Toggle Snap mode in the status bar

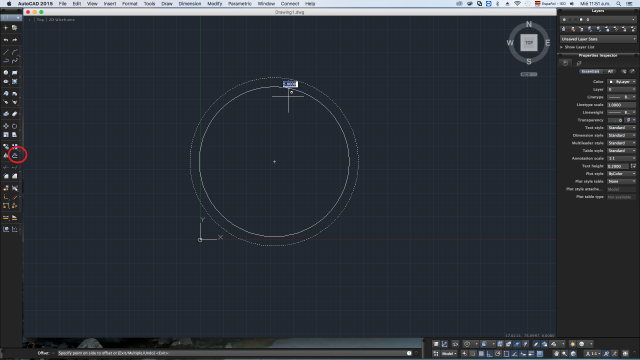tap(473, 353)
